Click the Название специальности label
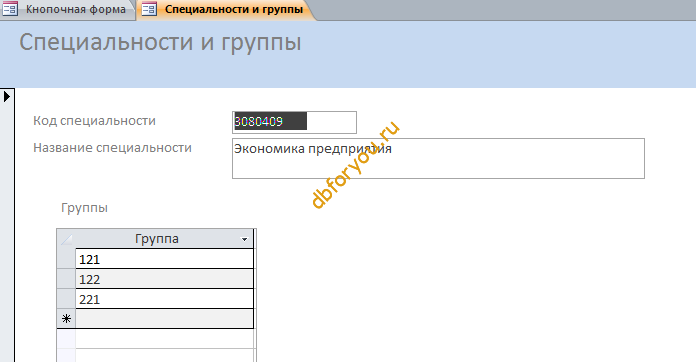Image resolution: width=696 pixels, height=362 pixels. click(x=112, y=148)
